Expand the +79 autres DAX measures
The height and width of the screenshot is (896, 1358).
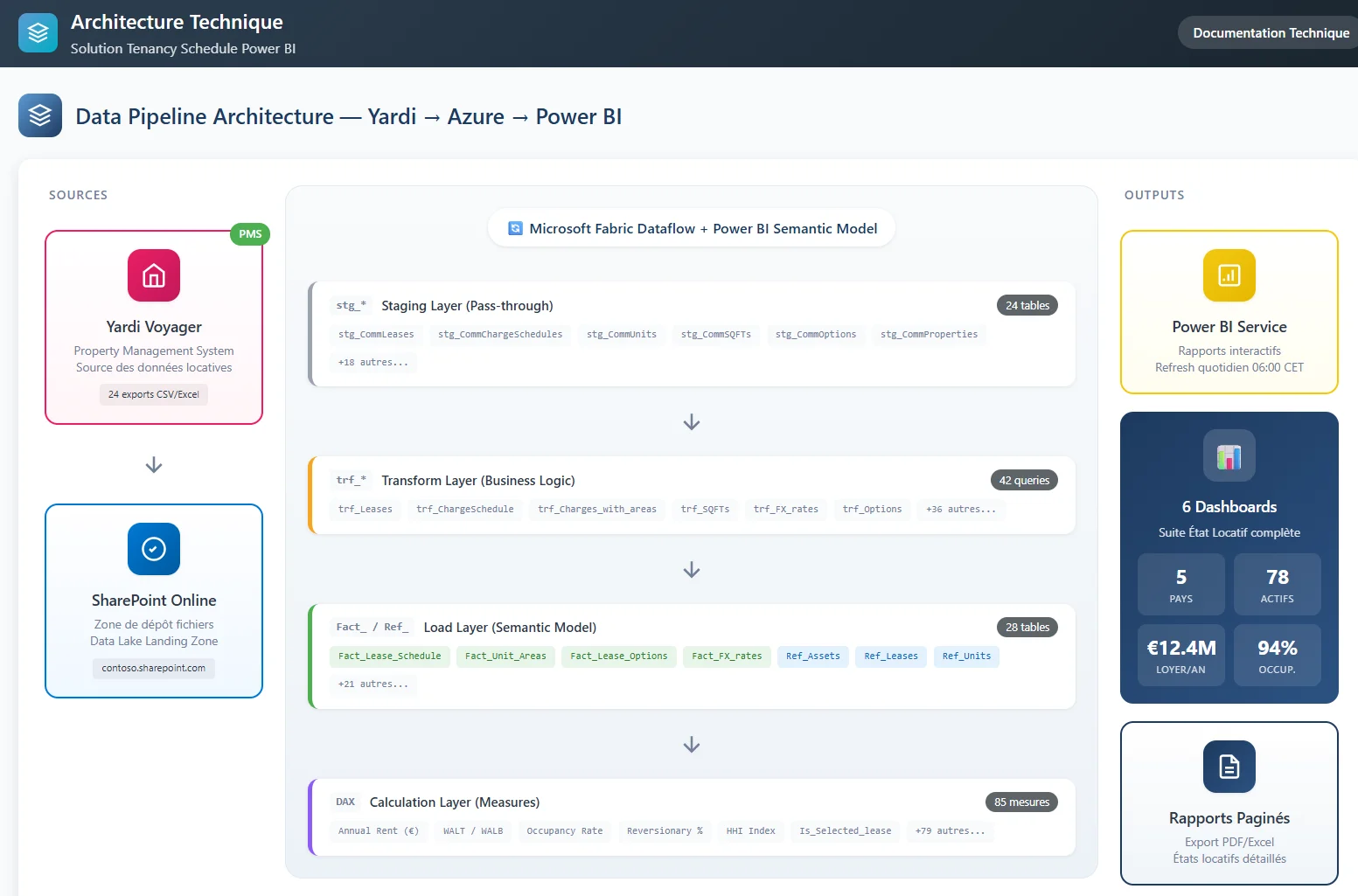coord(950,831)
